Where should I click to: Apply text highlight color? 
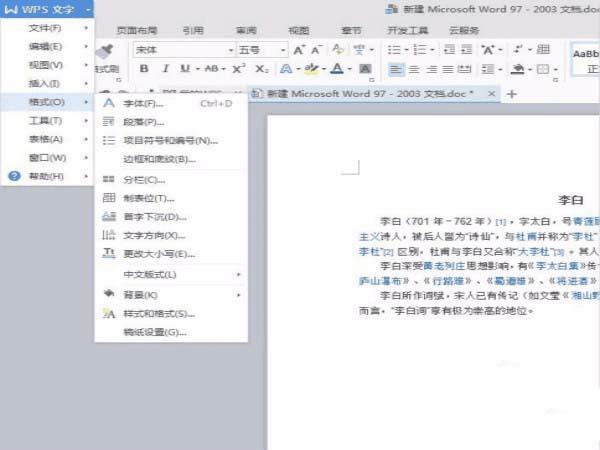click(x=311, y=69)
